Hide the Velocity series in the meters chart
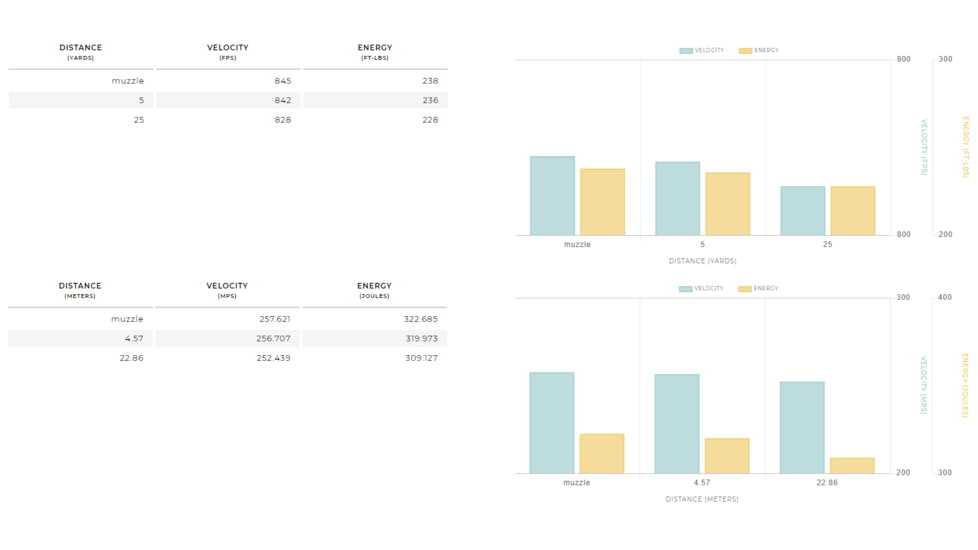This screenshot has width=978, height=550. [701, 288]
